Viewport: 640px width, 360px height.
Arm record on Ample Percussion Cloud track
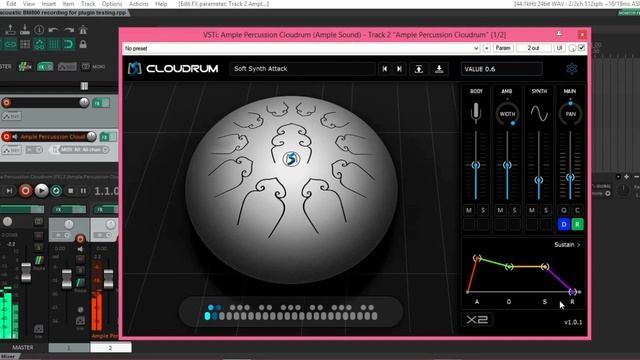pos(6,137)
